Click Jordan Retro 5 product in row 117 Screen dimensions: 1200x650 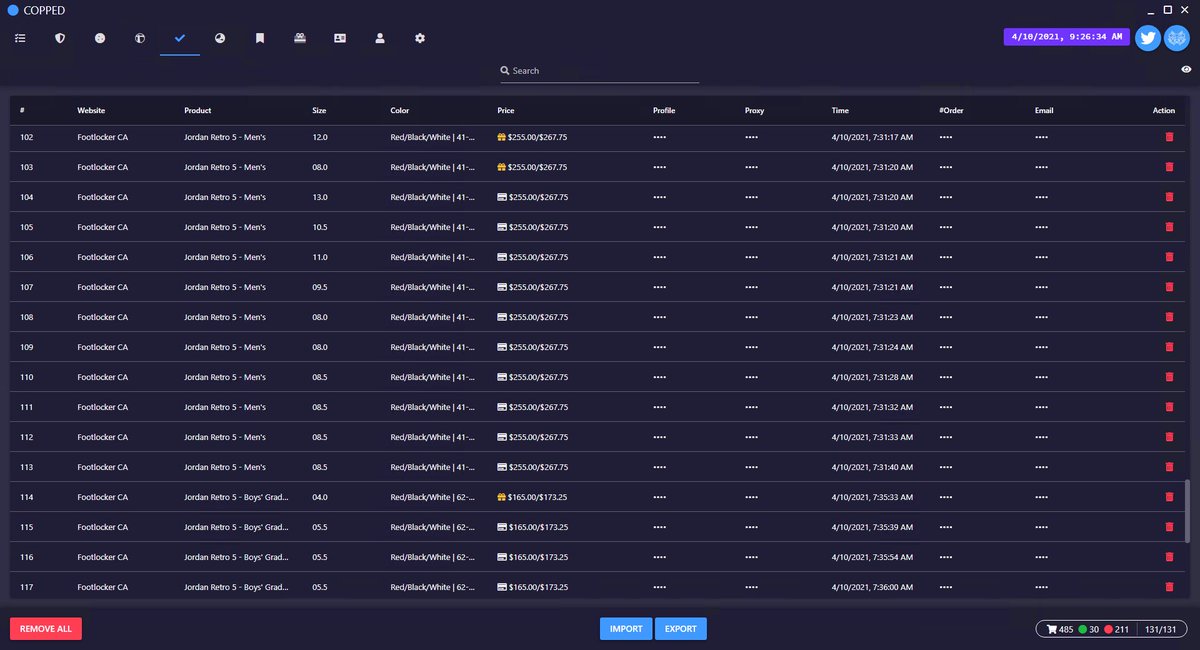click(236, 587)
